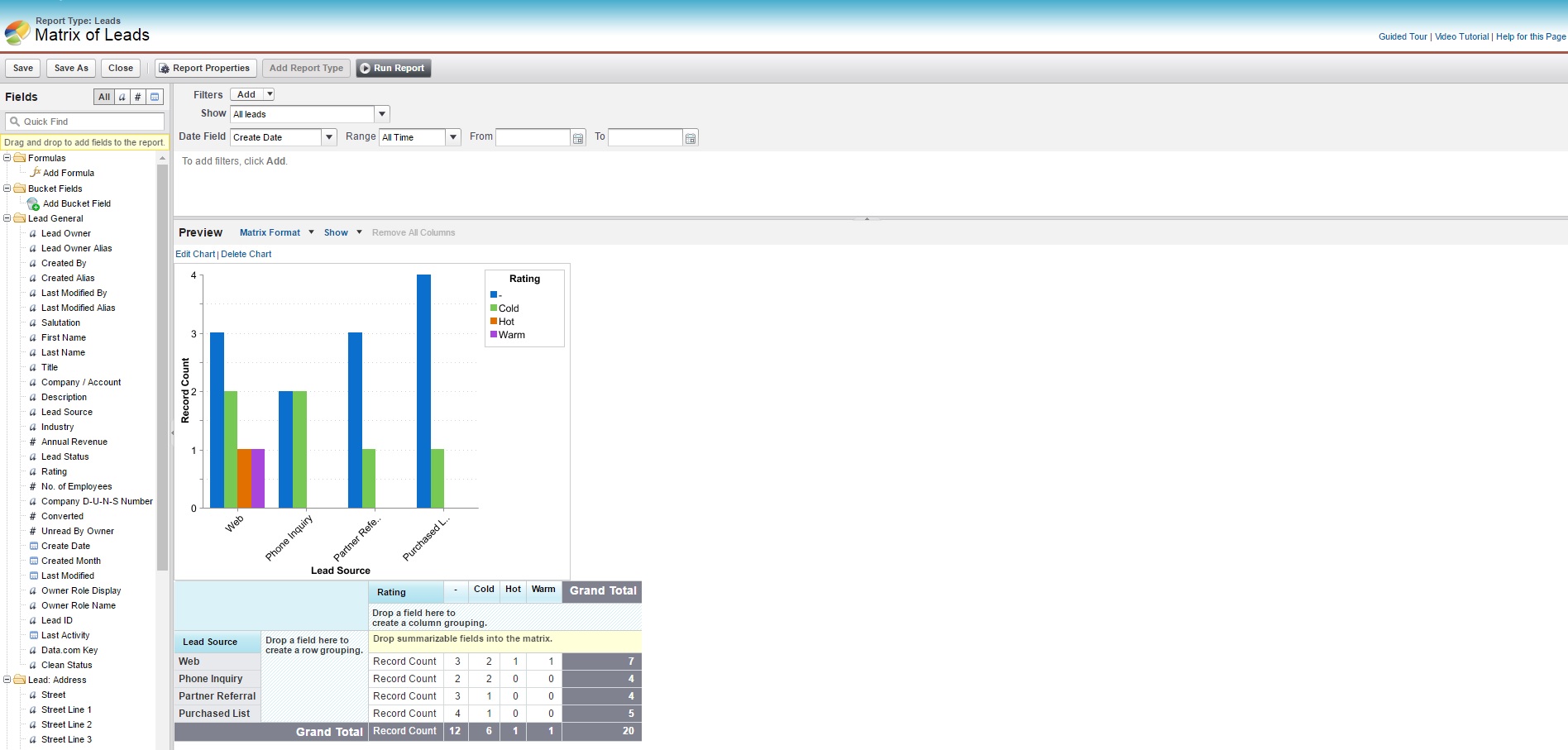The width and height of the screenshot is (1568, 750).
Task: Open the Show 'All leads' dropdown
Action: tap(381, 114)
